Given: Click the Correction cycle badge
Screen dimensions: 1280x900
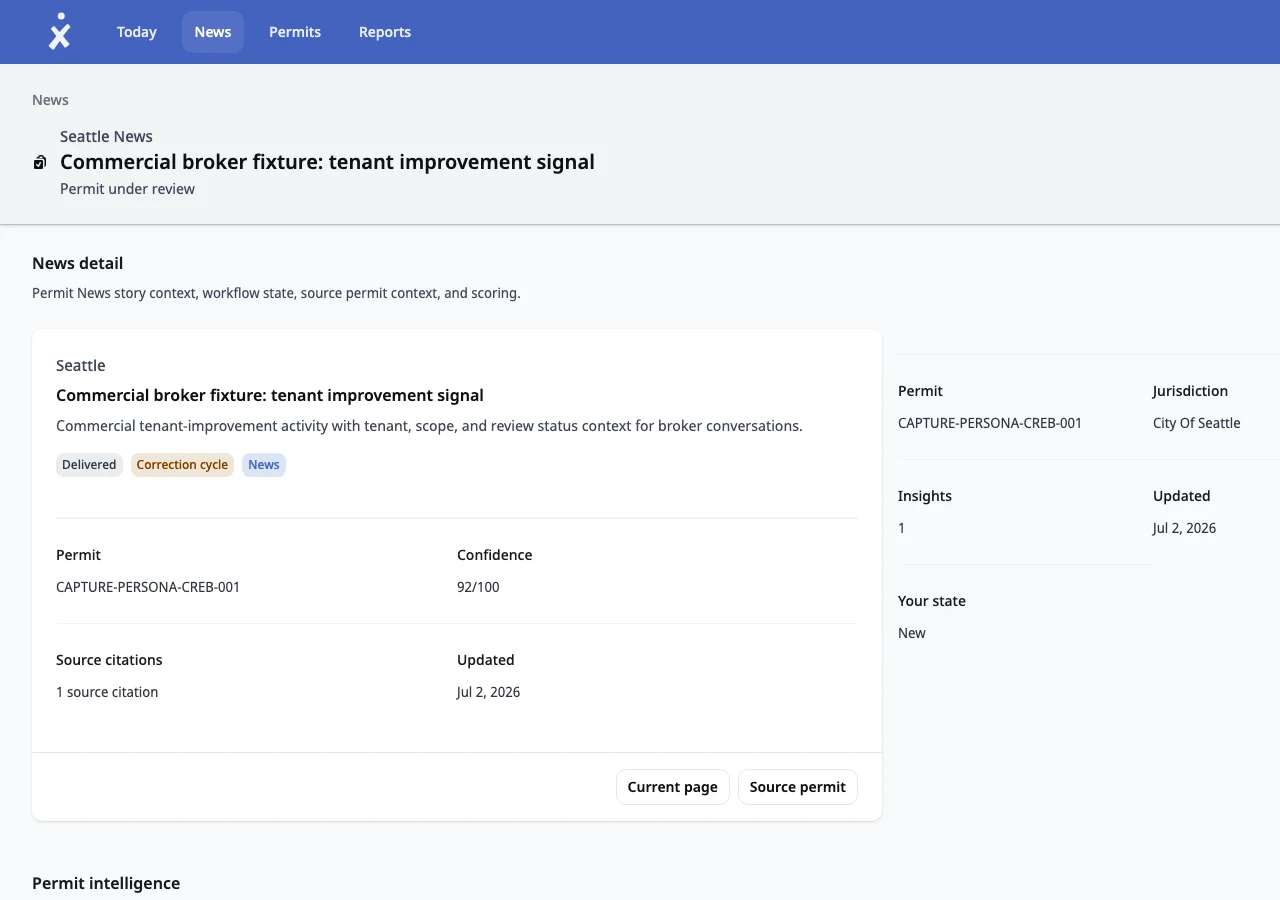Looking at the screenshot, I should click(x=182, y=465).
